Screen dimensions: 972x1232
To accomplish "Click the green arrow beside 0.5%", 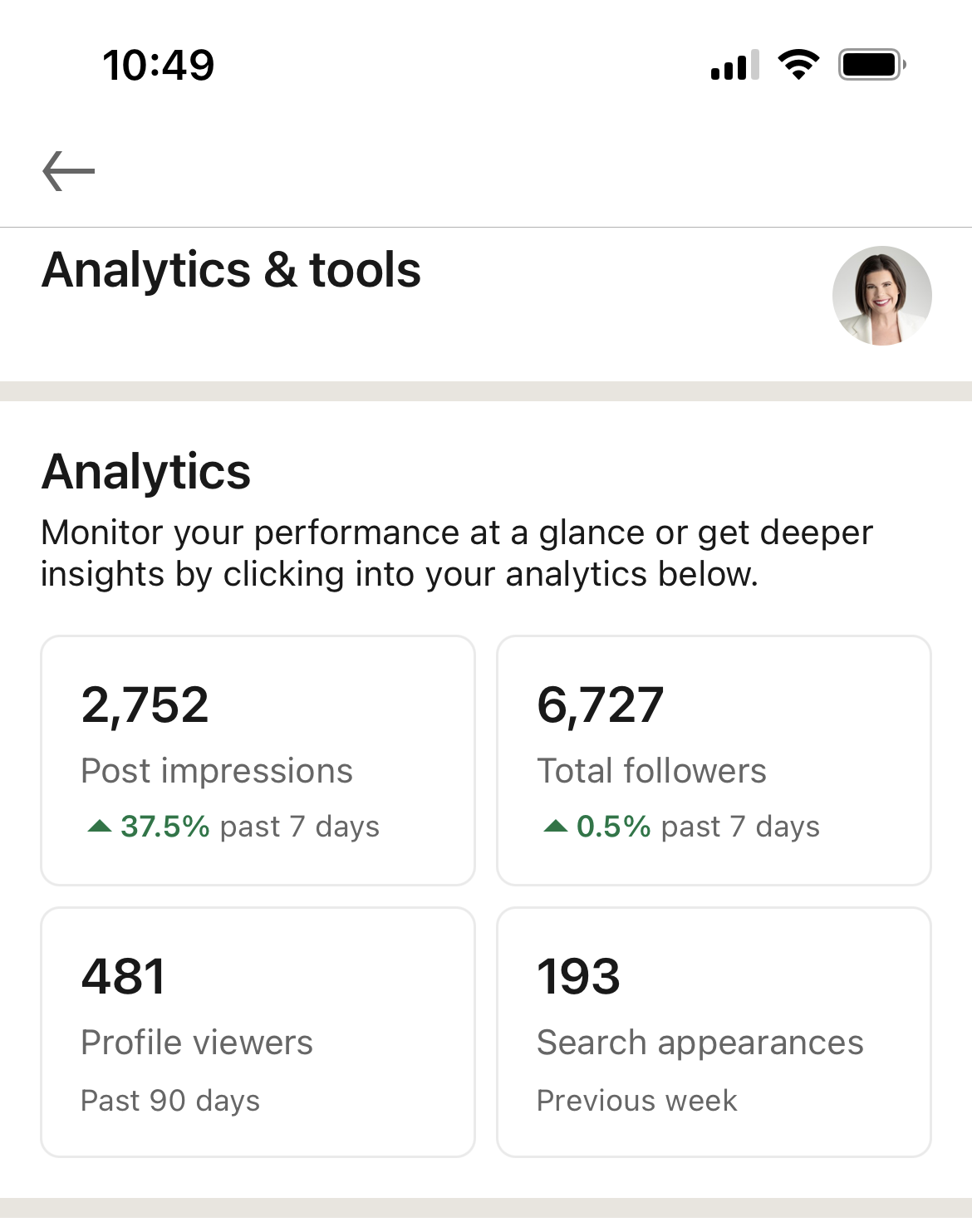I will click(x=556, y=826).
